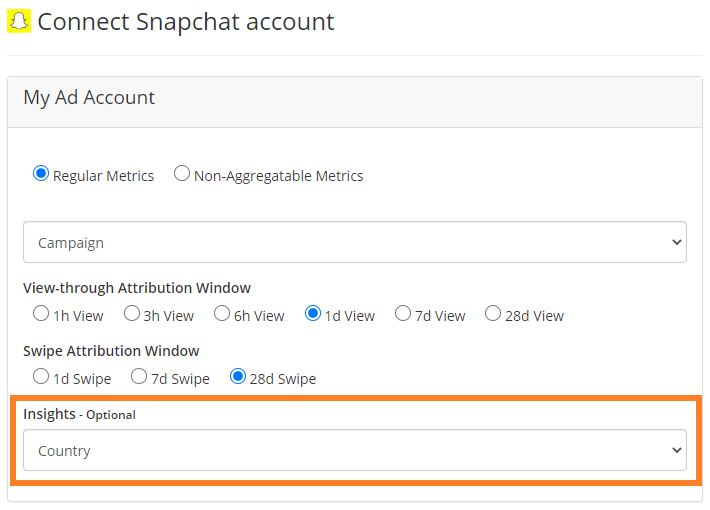Click Swipe Attribution Window label
Image resolution: width=710 pixels, height=510 pixels.
point(111,351)
